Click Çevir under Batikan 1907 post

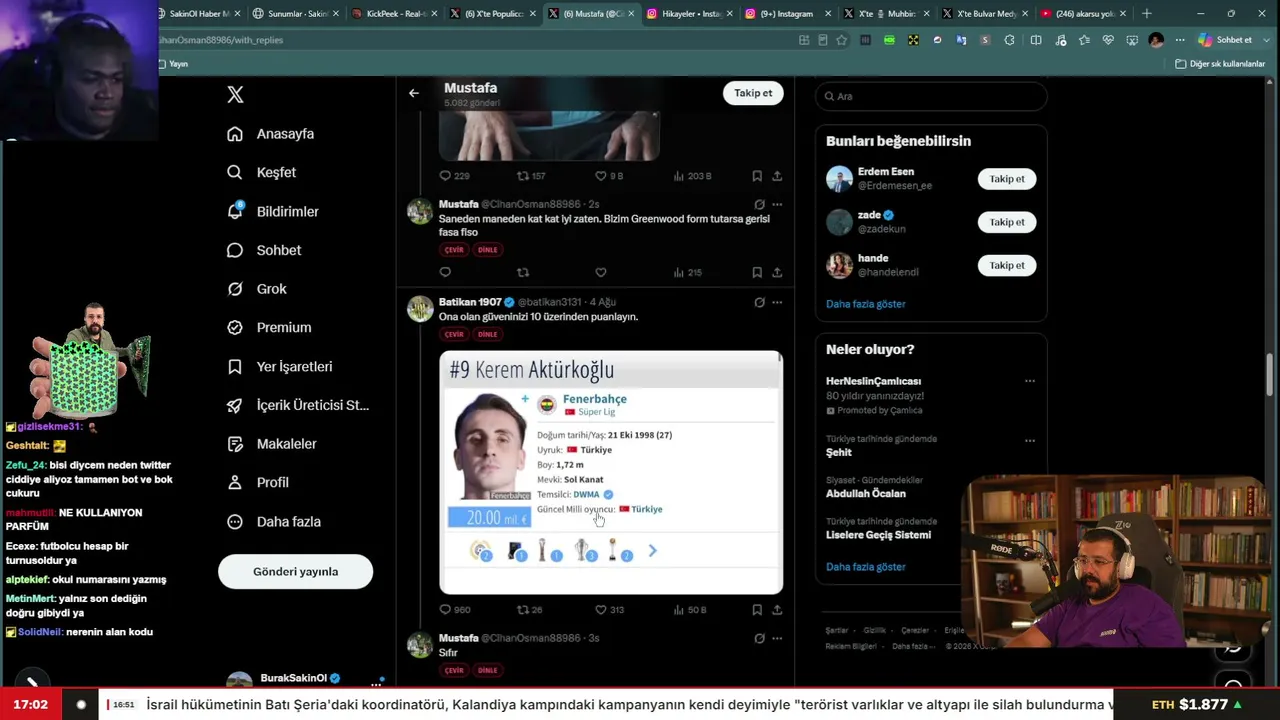(454, 334)
